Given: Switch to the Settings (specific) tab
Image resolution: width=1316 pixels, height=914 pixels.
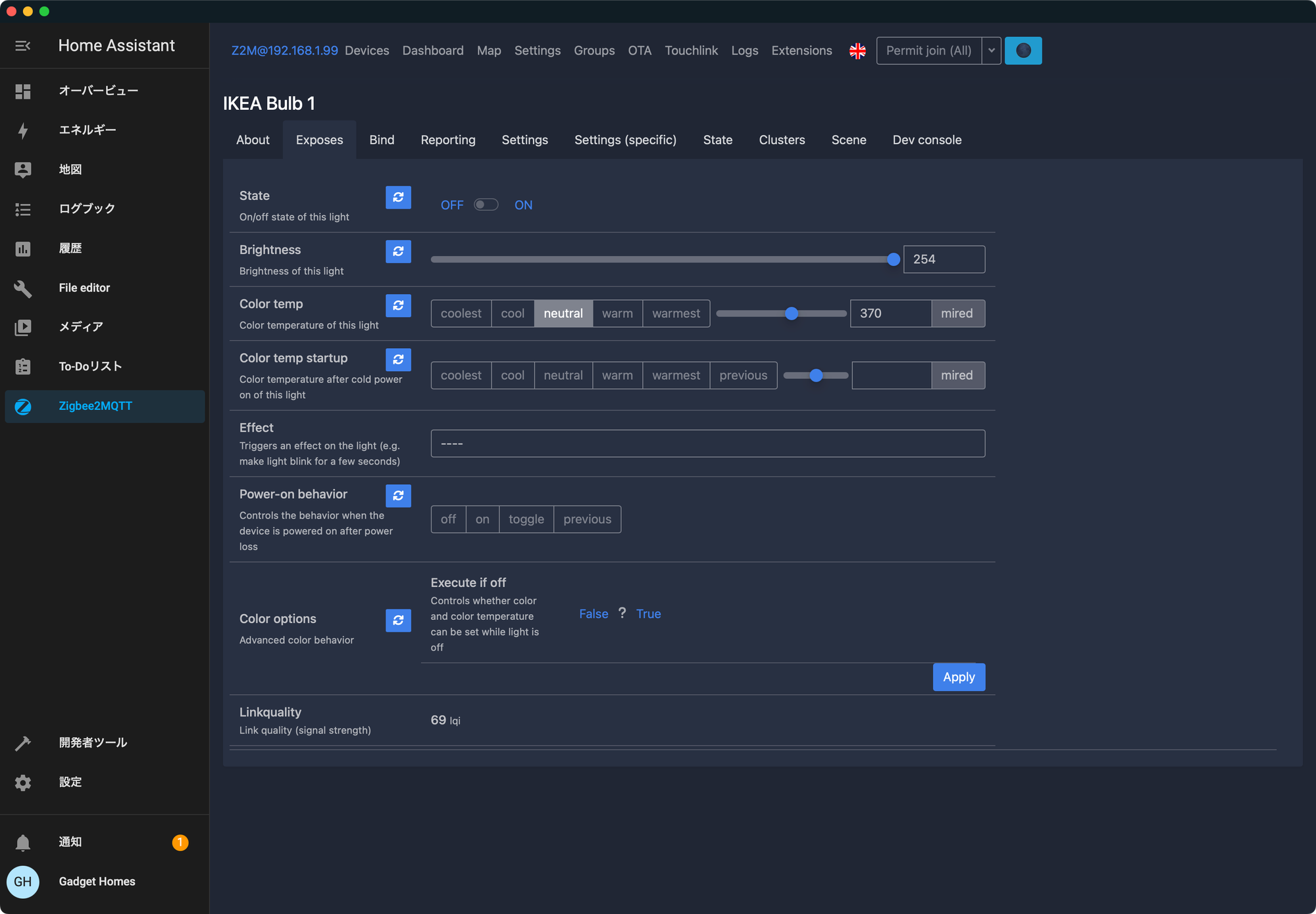Looking at the screenshot, I should tap(625, 140).
